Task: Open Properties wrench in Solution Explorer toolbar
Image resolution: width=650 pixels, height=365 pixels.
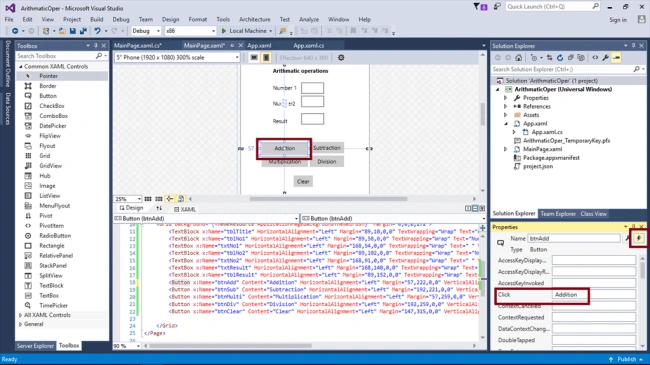Action: click(606, 58)
